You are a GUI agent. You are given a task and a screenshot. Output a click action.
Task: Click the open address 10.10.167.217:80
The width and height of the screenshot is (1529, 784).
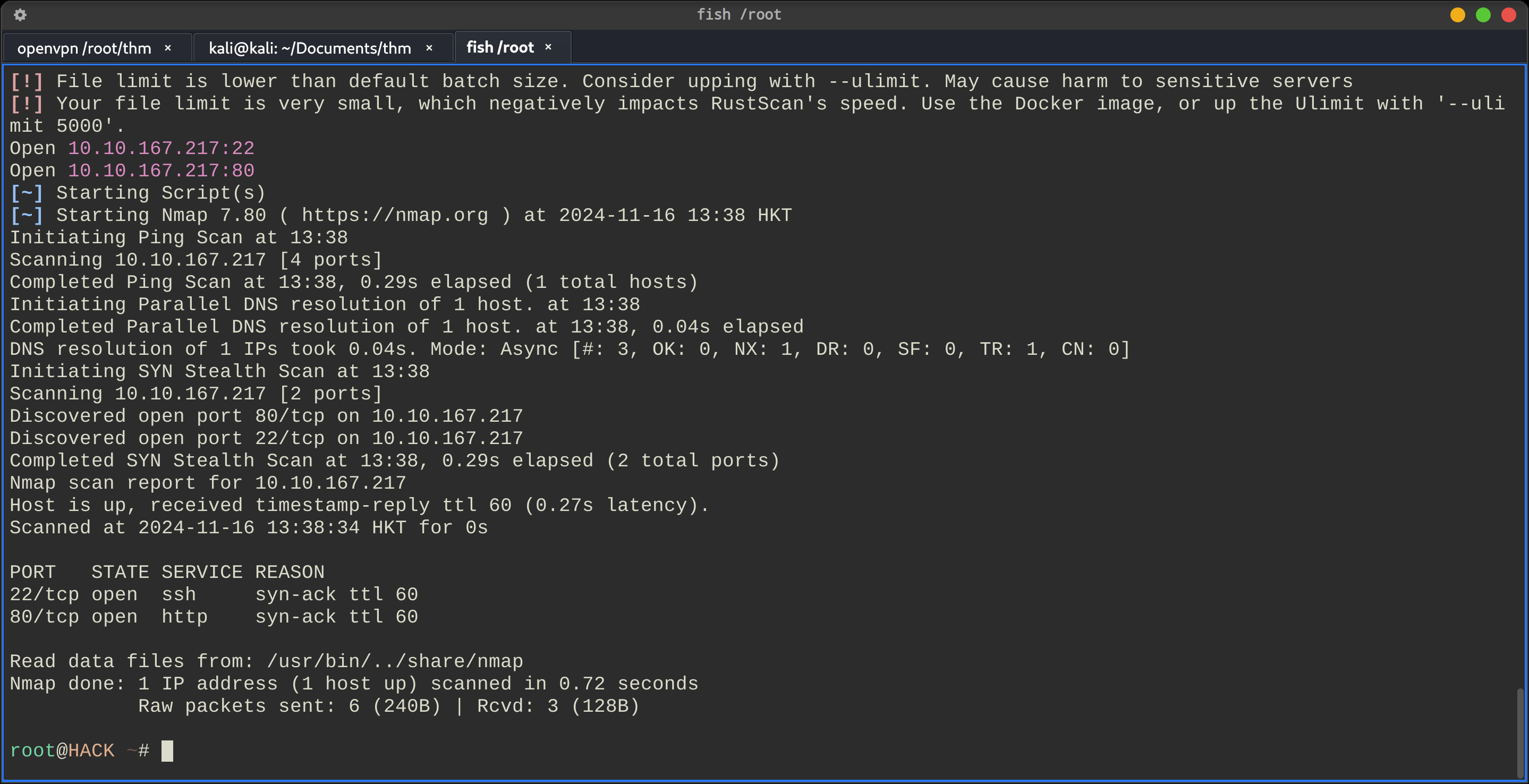point(161,171)
